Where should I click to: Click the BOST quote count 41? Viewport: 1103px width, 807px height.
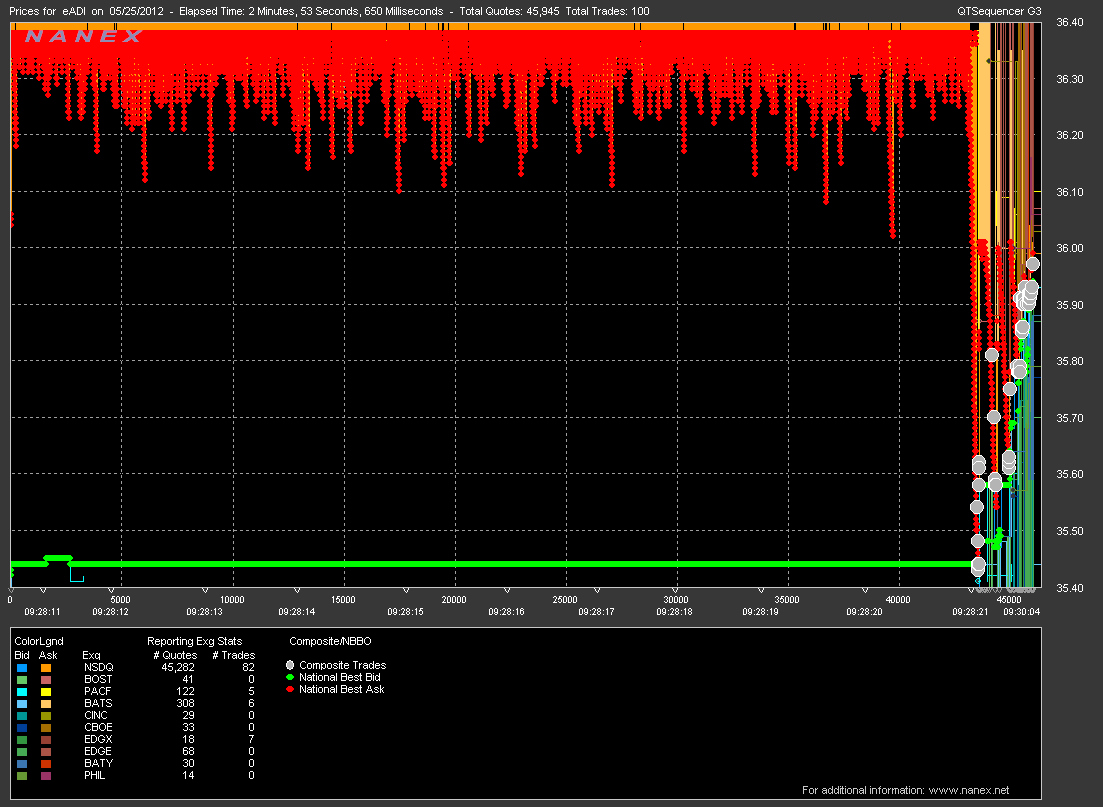(188, 679)
